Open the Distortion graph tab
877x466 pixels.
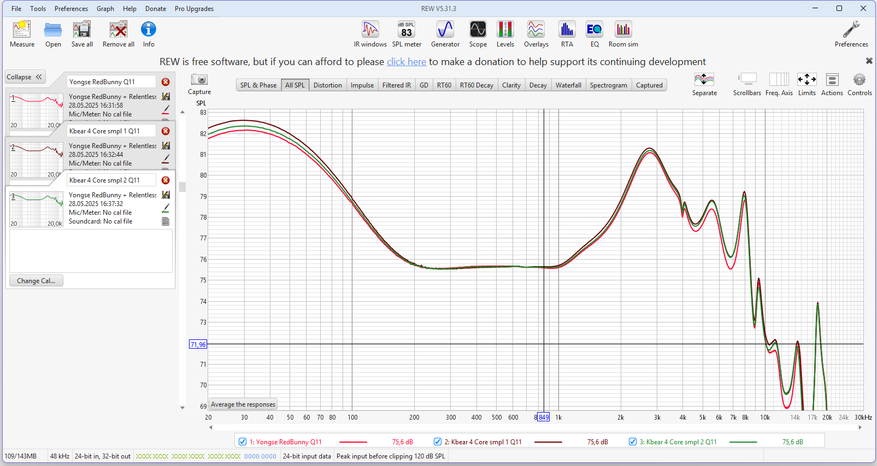click(x=327, y=85)
